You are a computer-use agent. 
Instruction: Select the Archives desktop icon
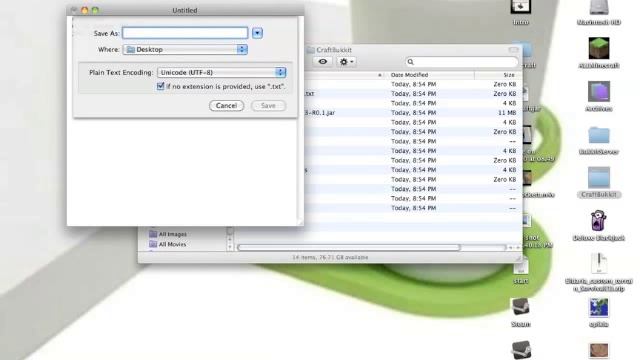(599, 91)
